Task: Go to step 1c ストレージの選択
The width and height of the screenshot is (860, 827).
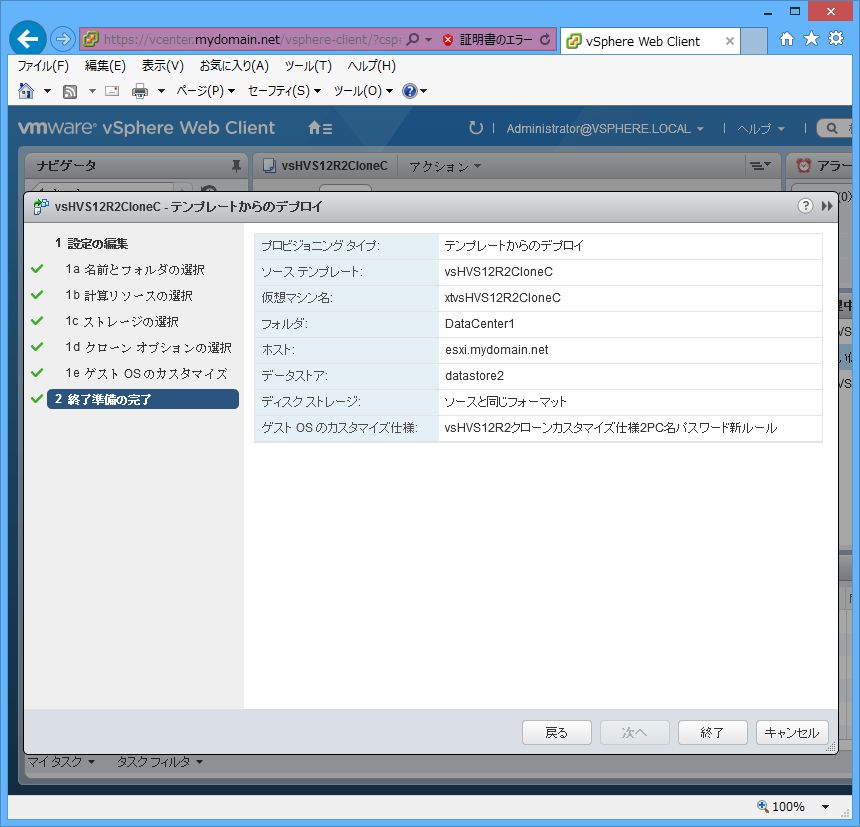Action: coord(122,321)
